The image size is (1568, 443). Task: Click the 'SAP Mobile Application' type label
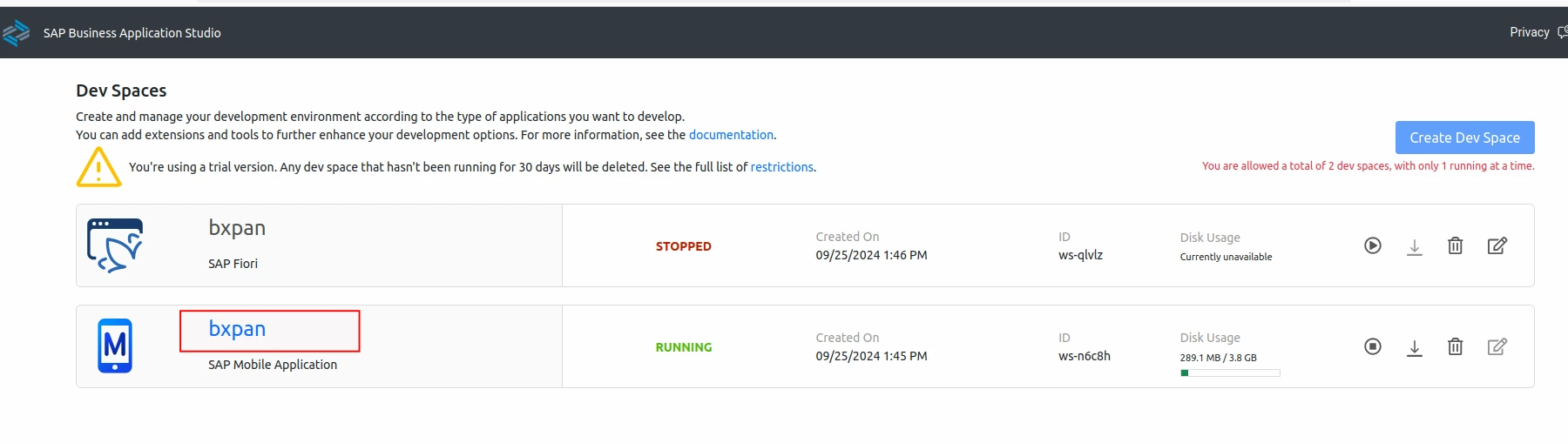click(x=273, y=365)
